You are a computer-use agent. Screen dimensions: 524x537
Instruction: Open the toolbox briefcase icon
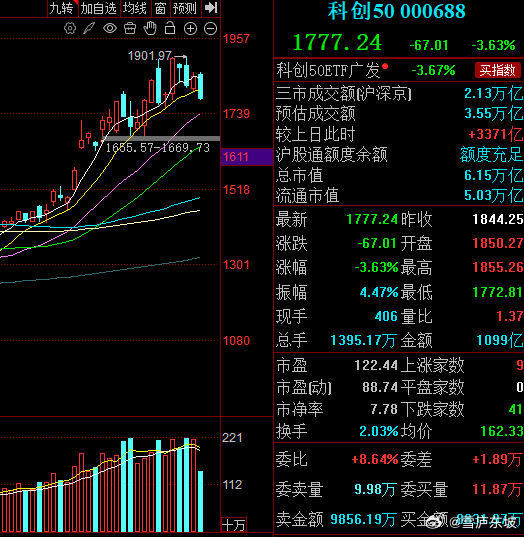pyautogui.click(x=130, y=28)
